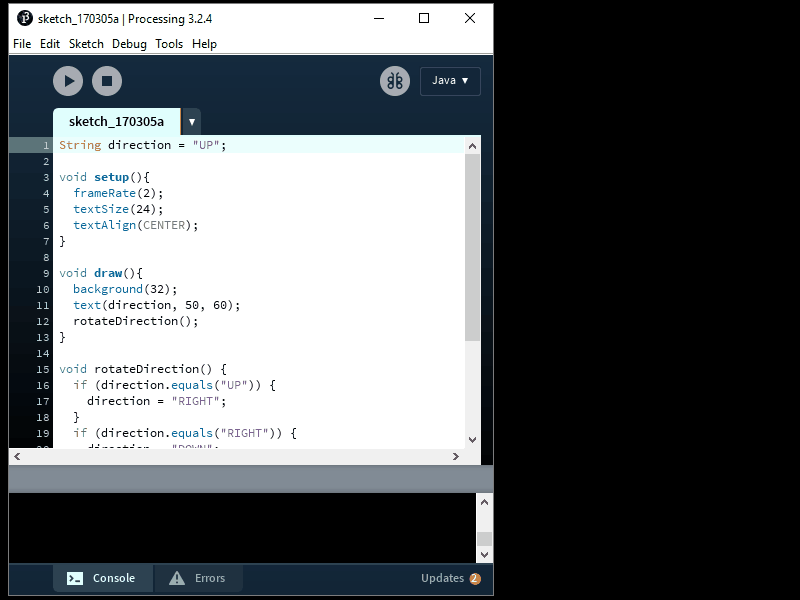The height and width of the screenshot is (600, 800).
Task: Open the Java mode dropdown
Action: pyautogui.click(x=450, y=81)
